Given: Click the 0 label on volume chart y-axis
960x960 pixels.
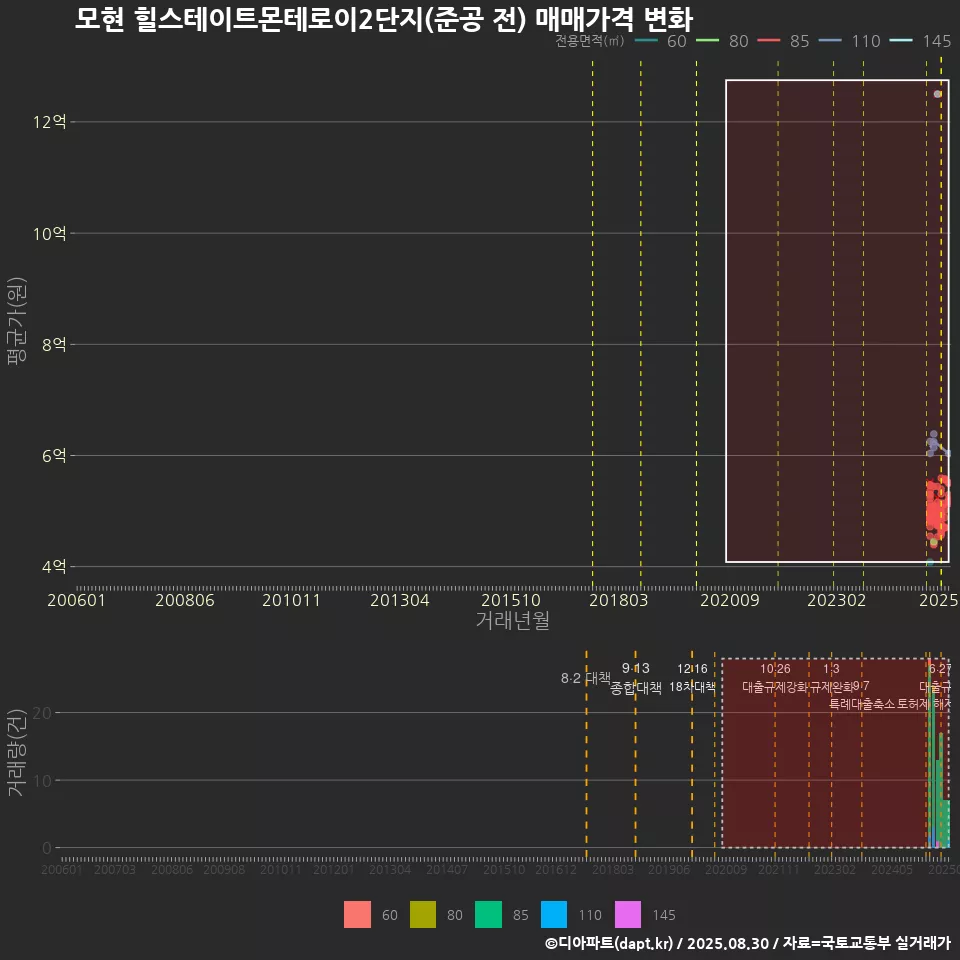Looking at the screenshot, I should (x=47, y=849).
